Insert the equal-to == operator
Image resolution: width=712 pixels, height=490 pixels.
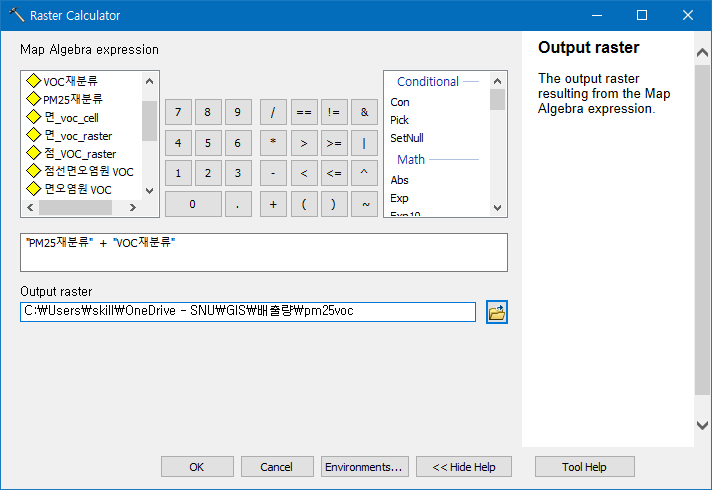coord(304,112)
